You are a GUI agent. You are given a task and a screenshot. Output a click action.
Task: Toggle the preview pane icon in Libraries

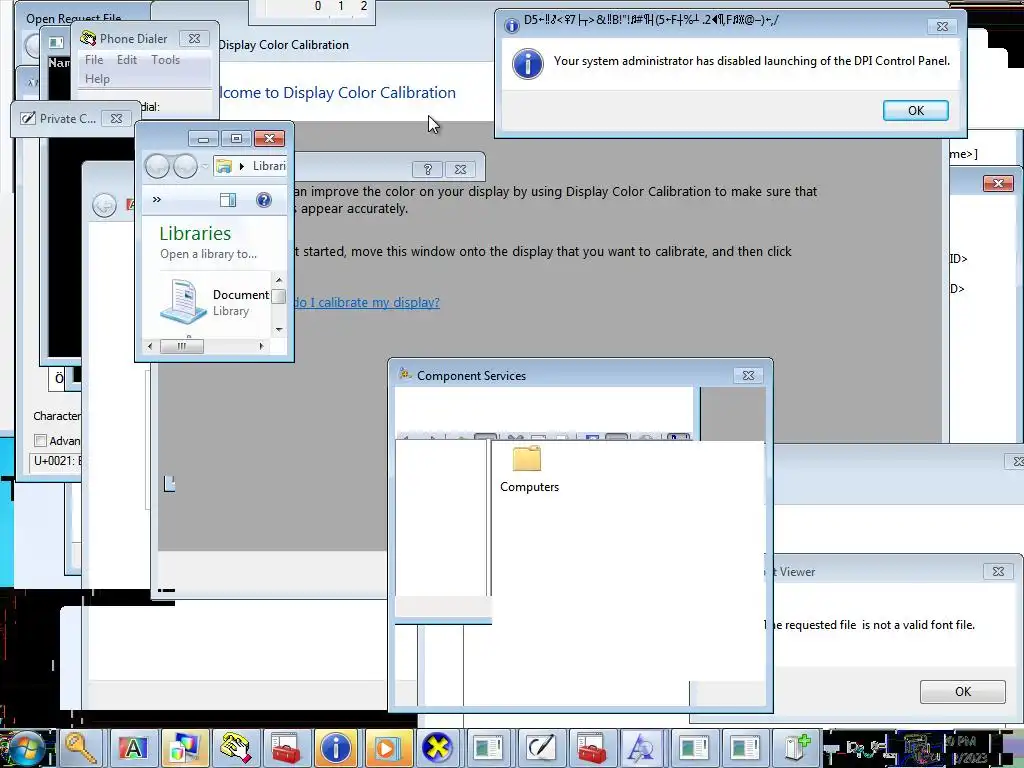(x=228, y=200)
